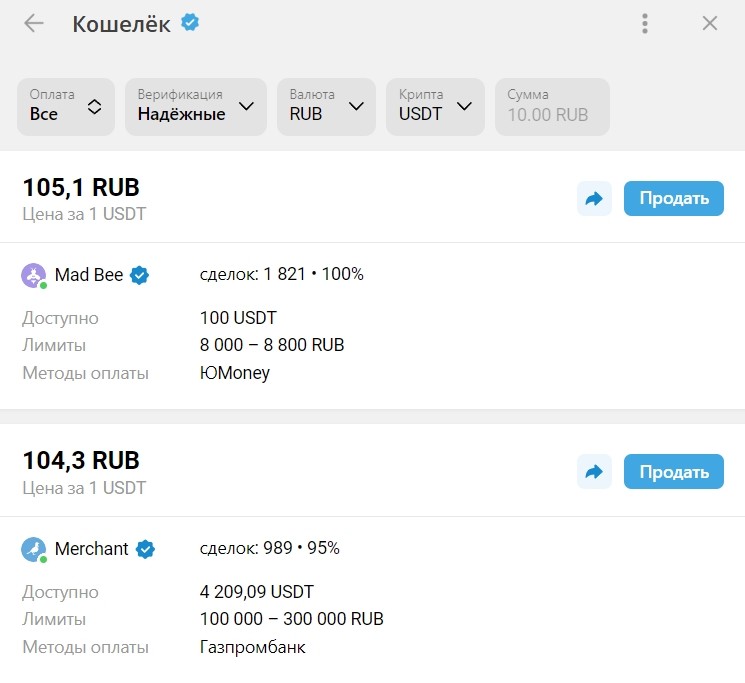
Task: Click Mad Bee seller avatar
Action: pos(34,275)
